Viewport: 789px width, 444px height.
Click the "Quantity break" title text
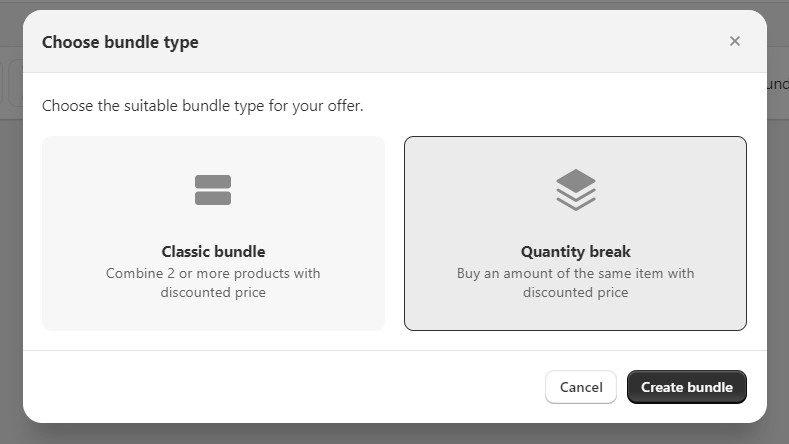coord(575,252)
